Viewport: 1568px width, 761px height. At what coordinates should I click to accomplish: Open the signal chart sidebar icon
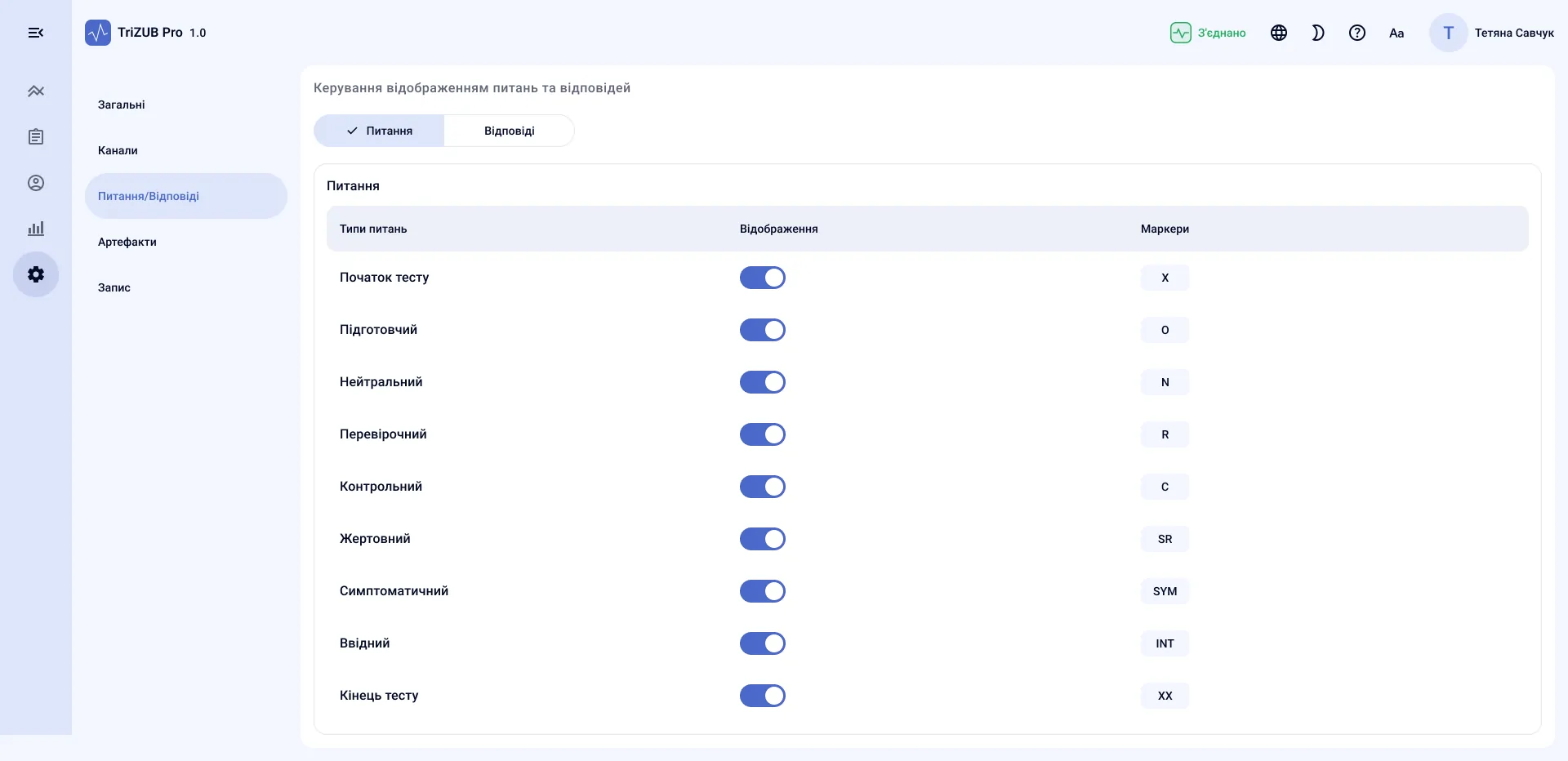point(36,91)
